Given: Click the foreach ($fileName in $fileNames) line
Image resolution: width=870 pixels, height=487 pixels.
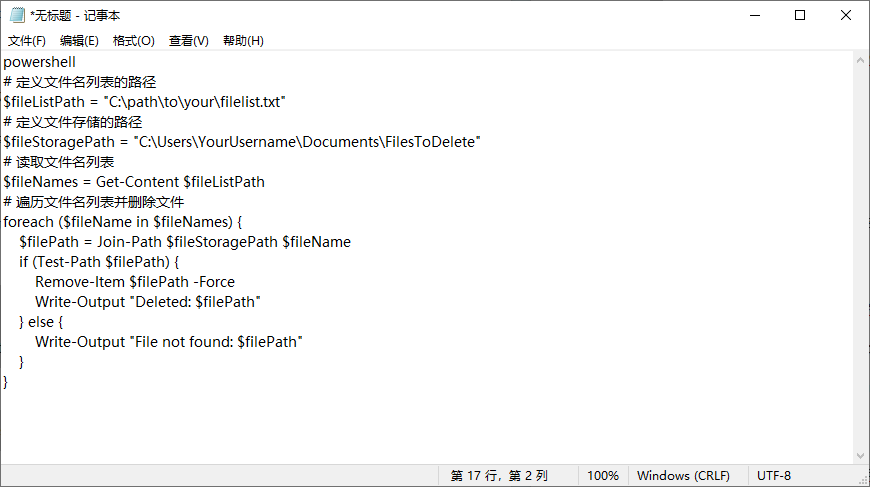Looking at the screenshot, I should [123, 222].
